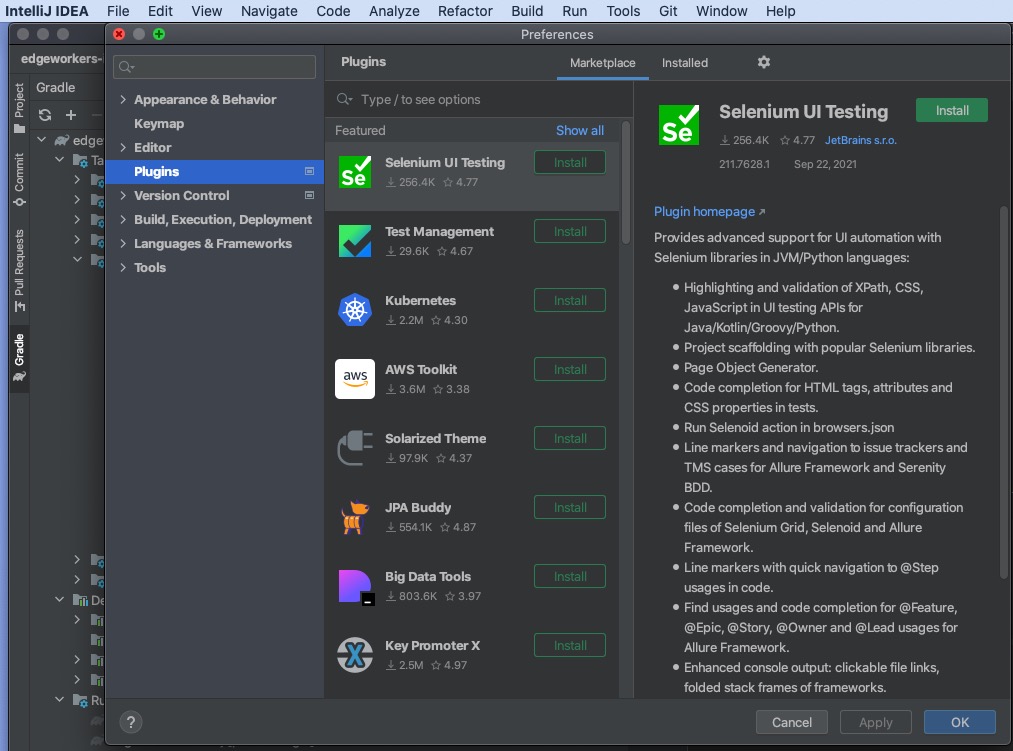The image size is (1013, 751).
Task: Click the Solarized Theme plug icon
Action: [x=355, y=448]
